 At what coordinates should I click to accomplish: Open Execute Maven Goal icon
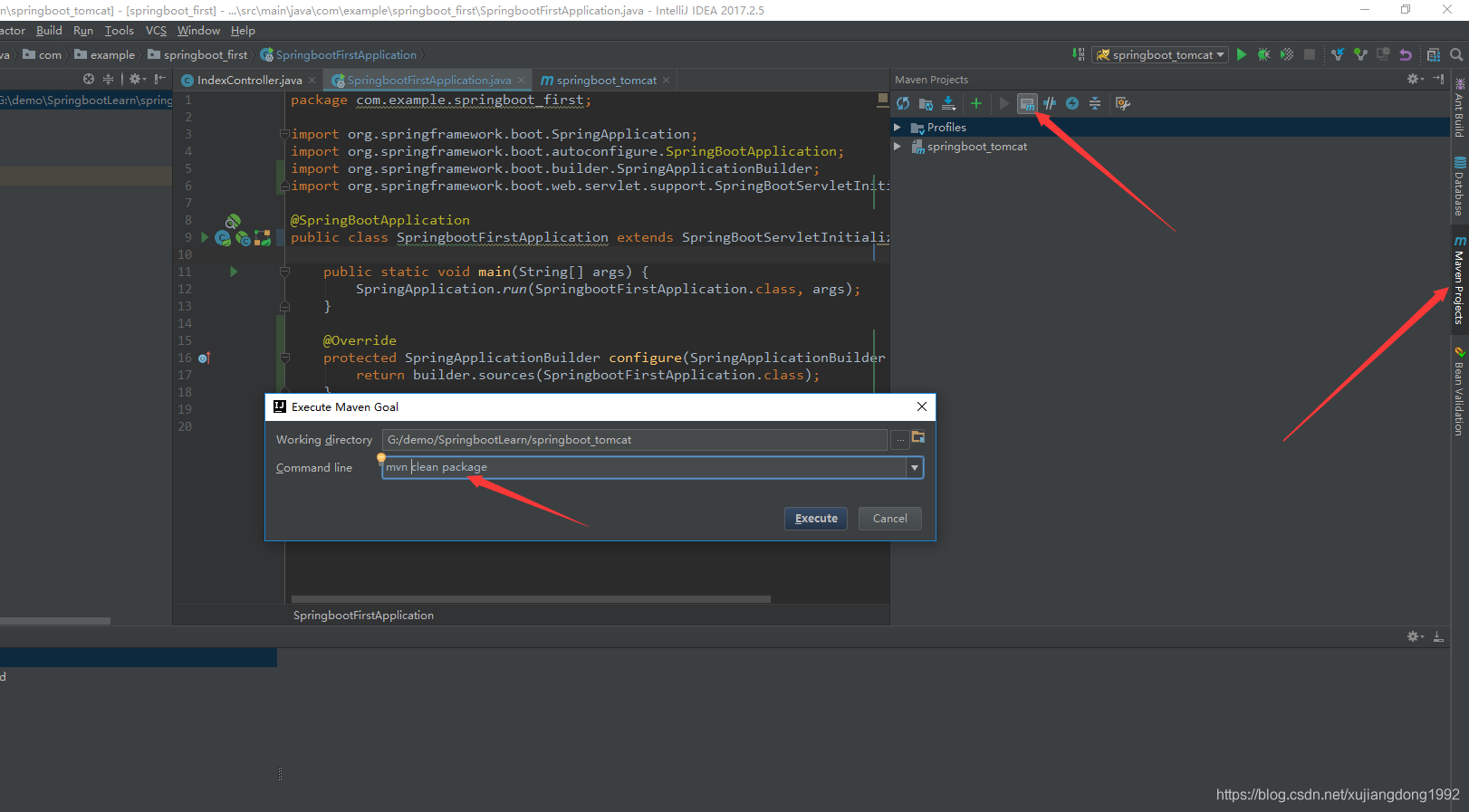[1027, 103]
